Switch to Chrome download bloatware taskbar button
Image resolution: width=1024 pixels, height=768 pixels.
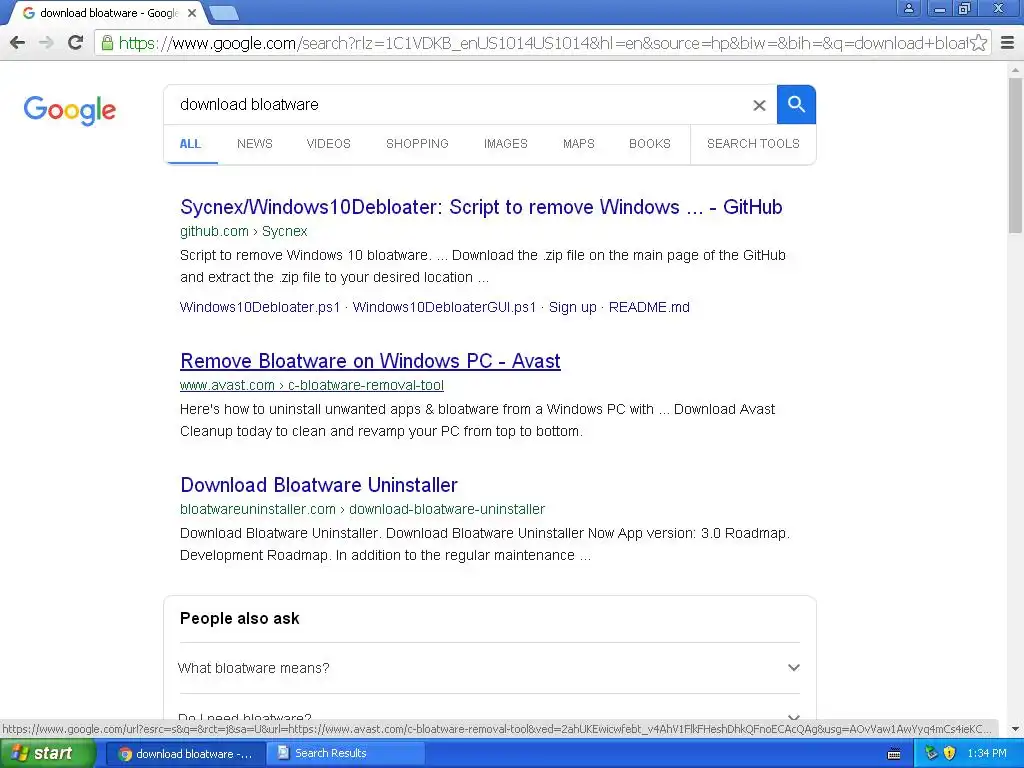[185, 754]
